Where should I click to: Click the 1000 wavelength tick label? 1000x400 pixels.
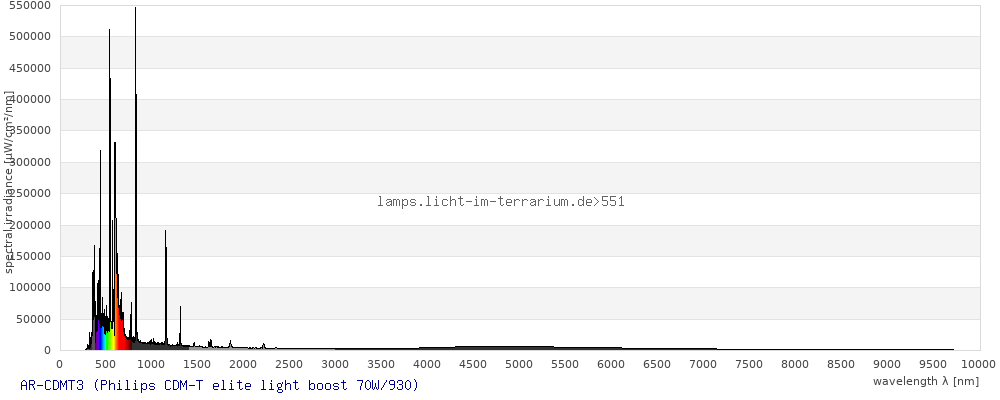(x=151, y=364)
